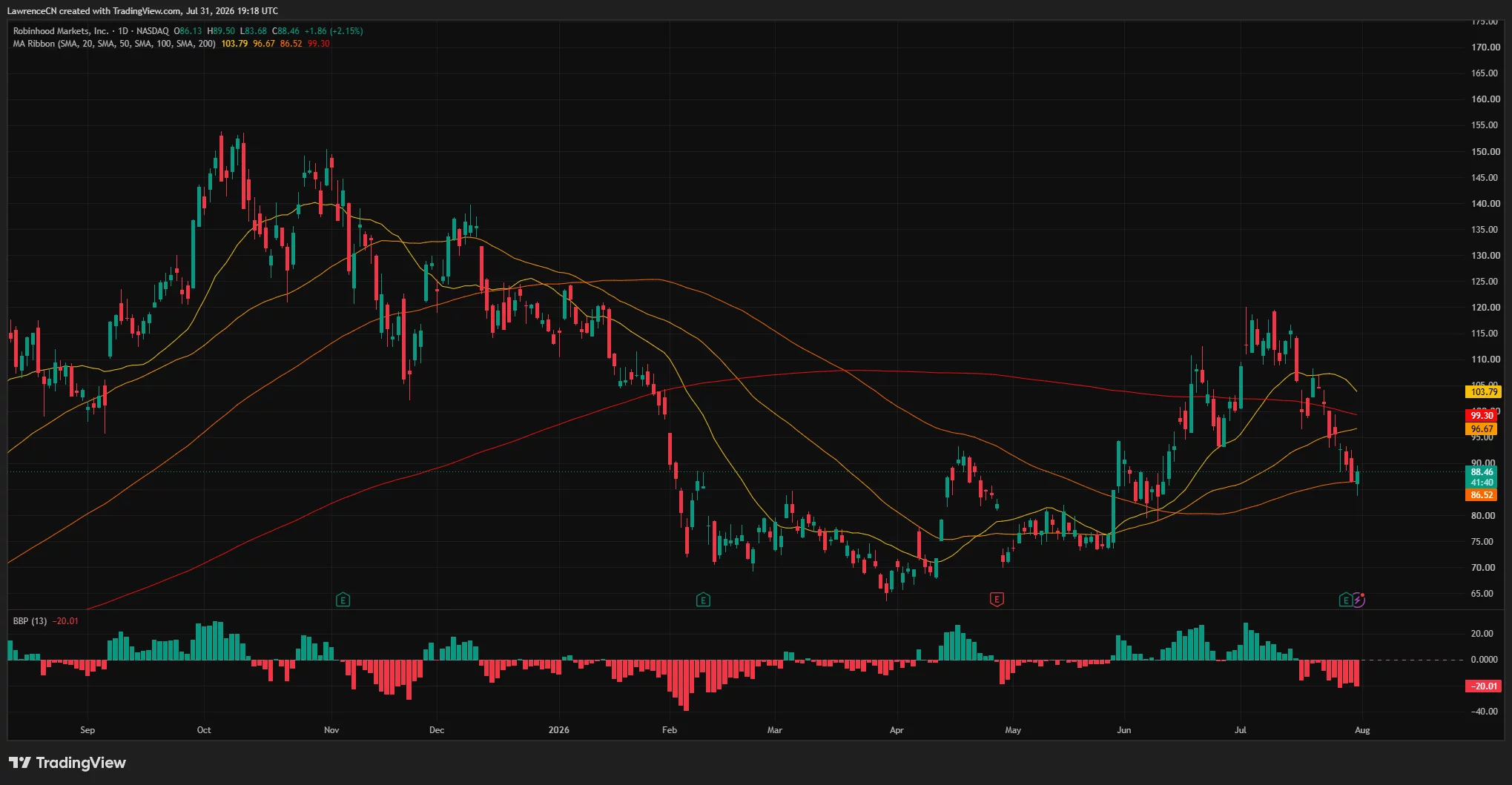The width and height of the screenshot is (1512, 785).
Task: Open the green earnings marker below October-November candles
Action: click(x=343, y=600)
